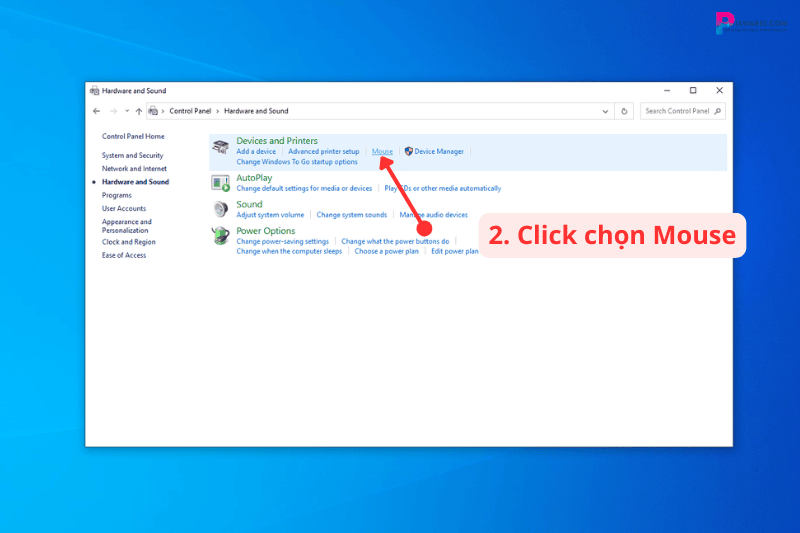Click Adjust system volume link
The height and width of the screenshot is (533, 800).
tap(270, 215)
